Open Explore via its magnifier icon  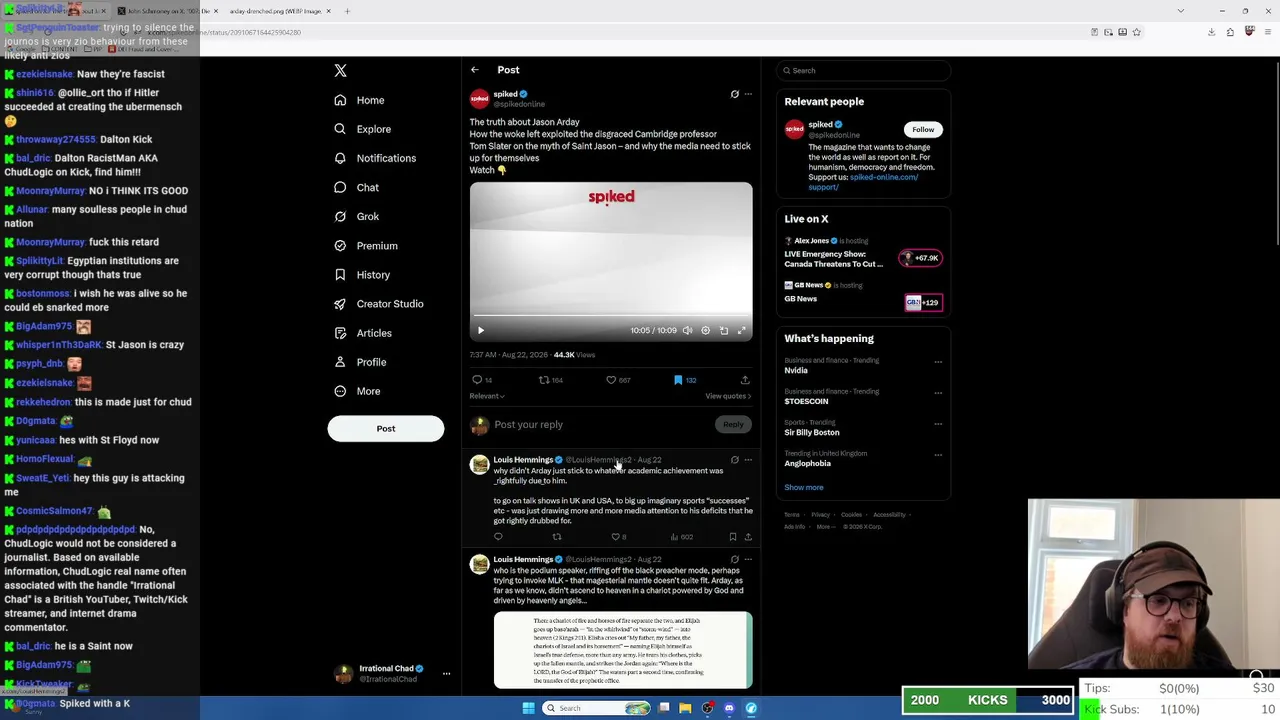(x=340, y=129)
